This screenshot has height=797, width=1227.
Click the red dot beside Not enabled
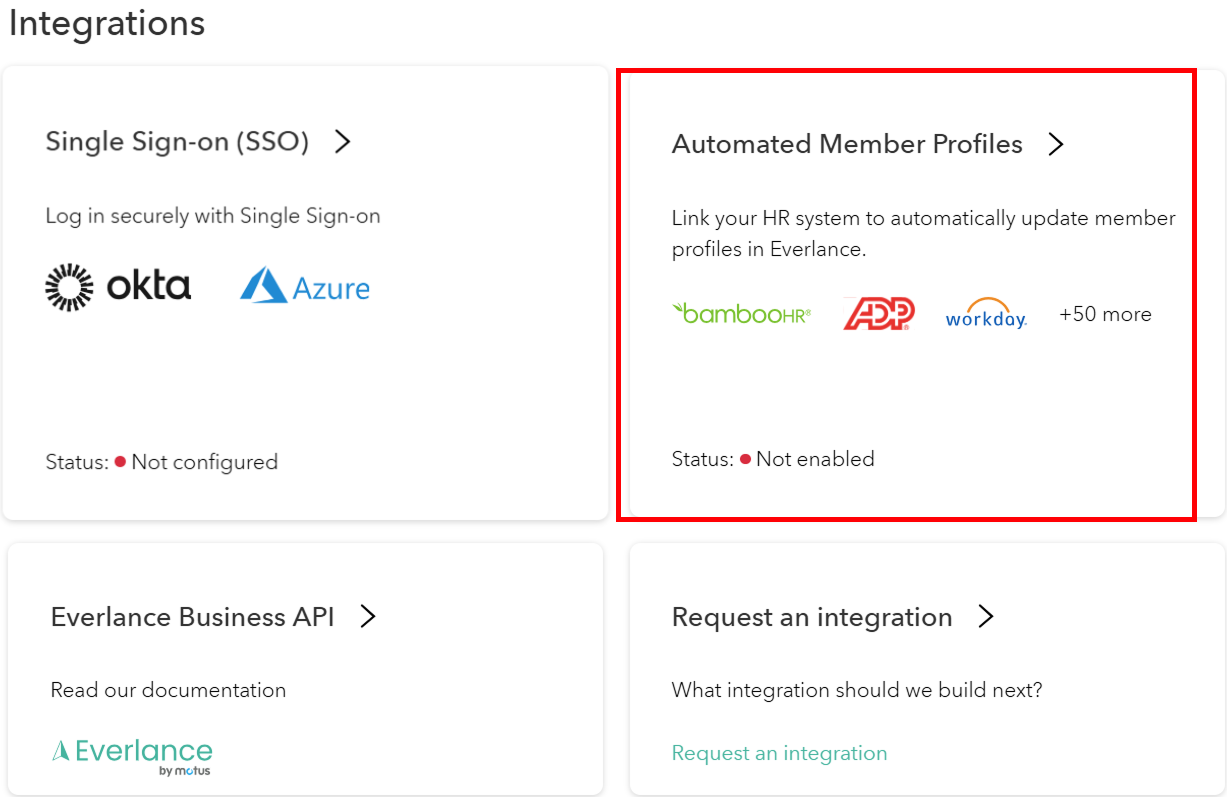(x=745, y=460)
